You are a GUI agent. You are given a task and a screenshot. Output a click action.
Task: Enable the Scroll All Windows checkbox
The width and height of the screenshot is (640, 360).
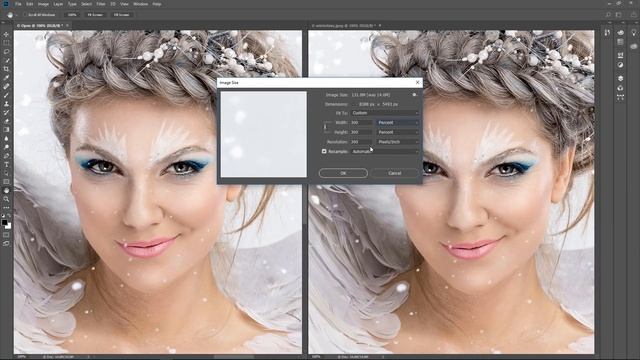[25, 15]
